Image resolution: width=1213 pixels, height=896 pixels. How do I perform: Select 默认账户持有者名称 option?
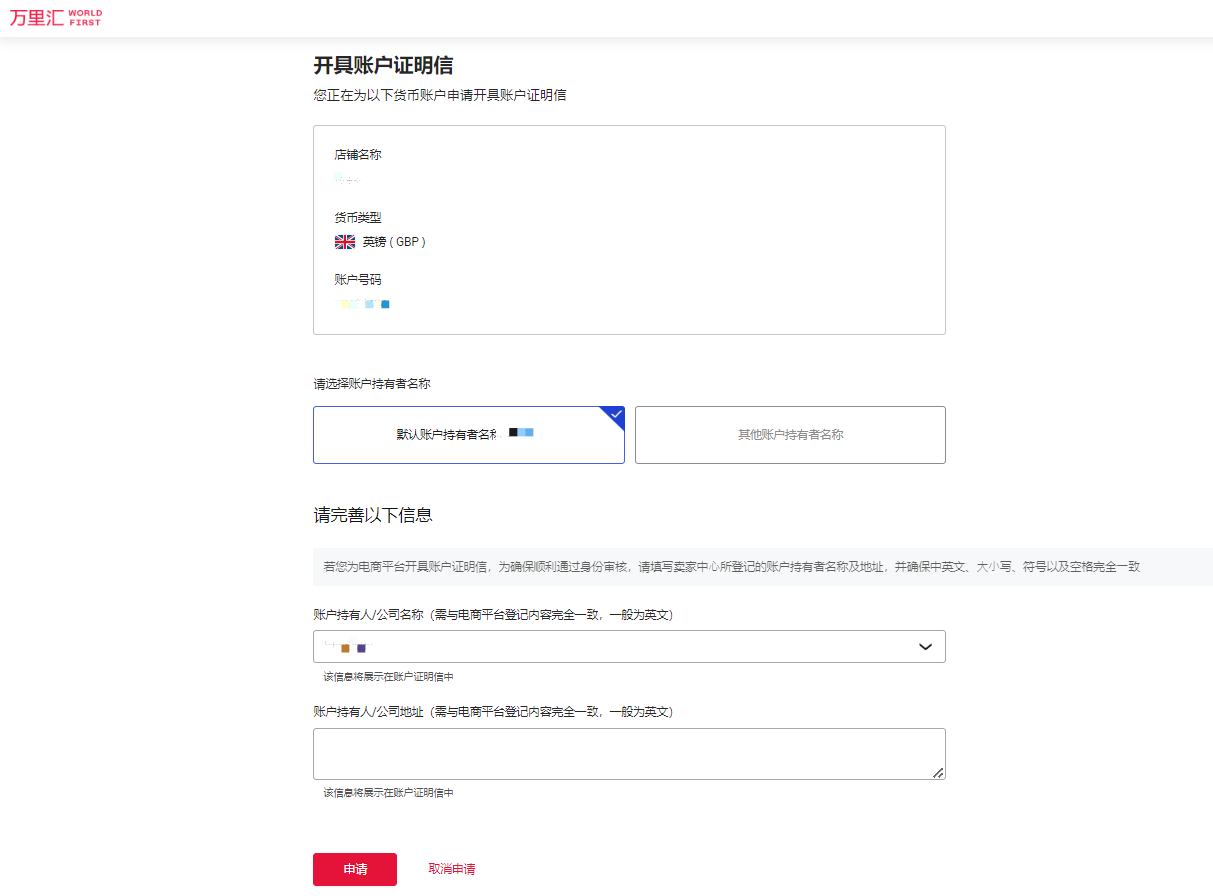(x=468, y=435)
